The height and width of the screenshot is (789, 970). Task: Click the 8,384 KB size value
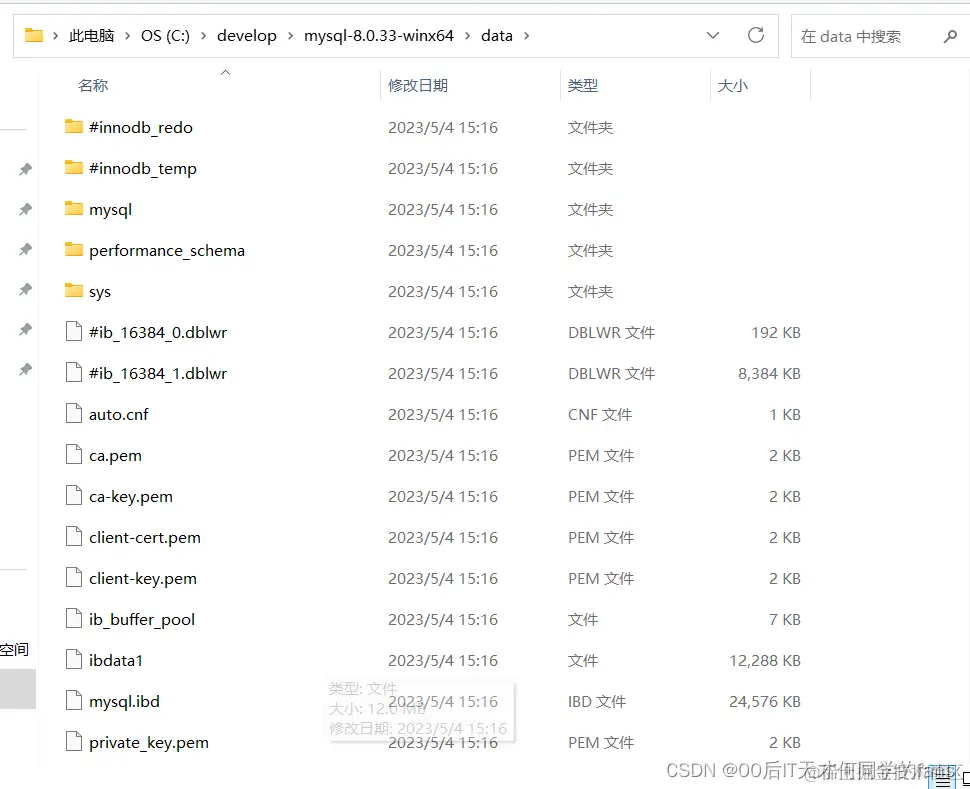point(769,373)
